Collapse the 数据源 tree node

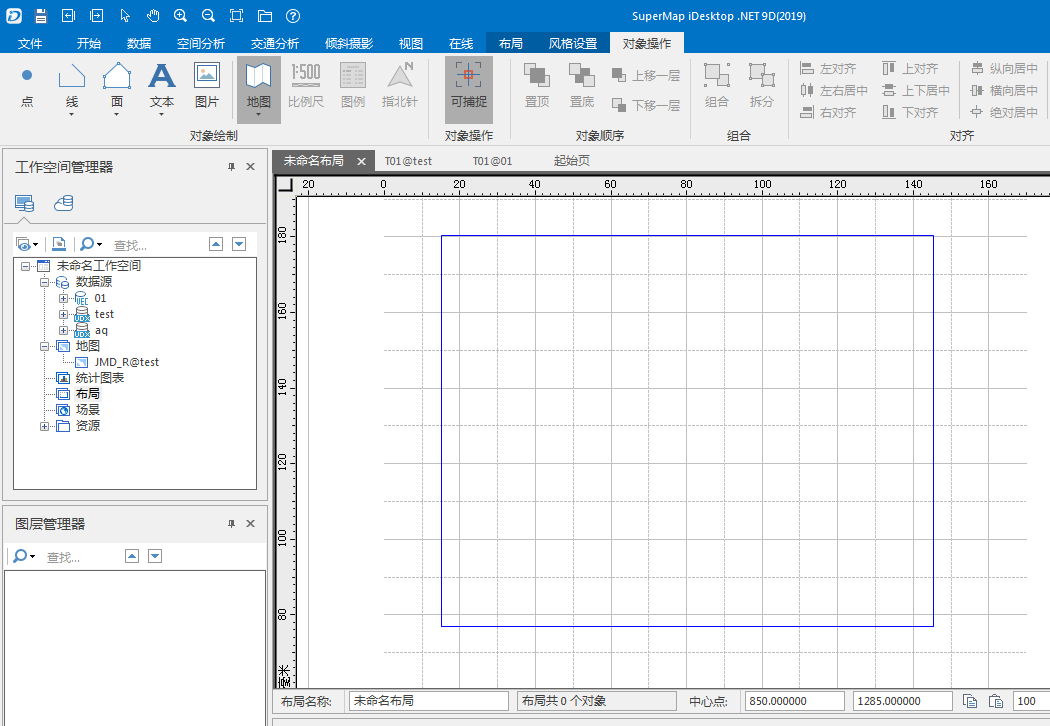click(44, 282)
